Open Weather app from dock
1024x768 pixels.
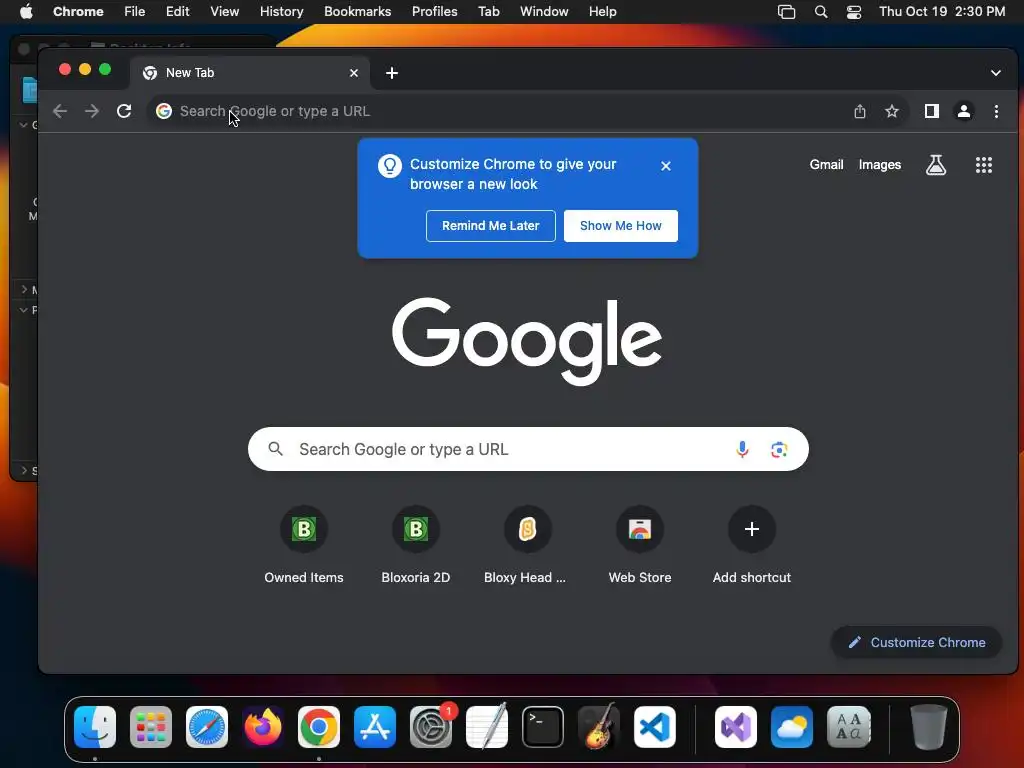pyautogui.click(x=792, y=727)
